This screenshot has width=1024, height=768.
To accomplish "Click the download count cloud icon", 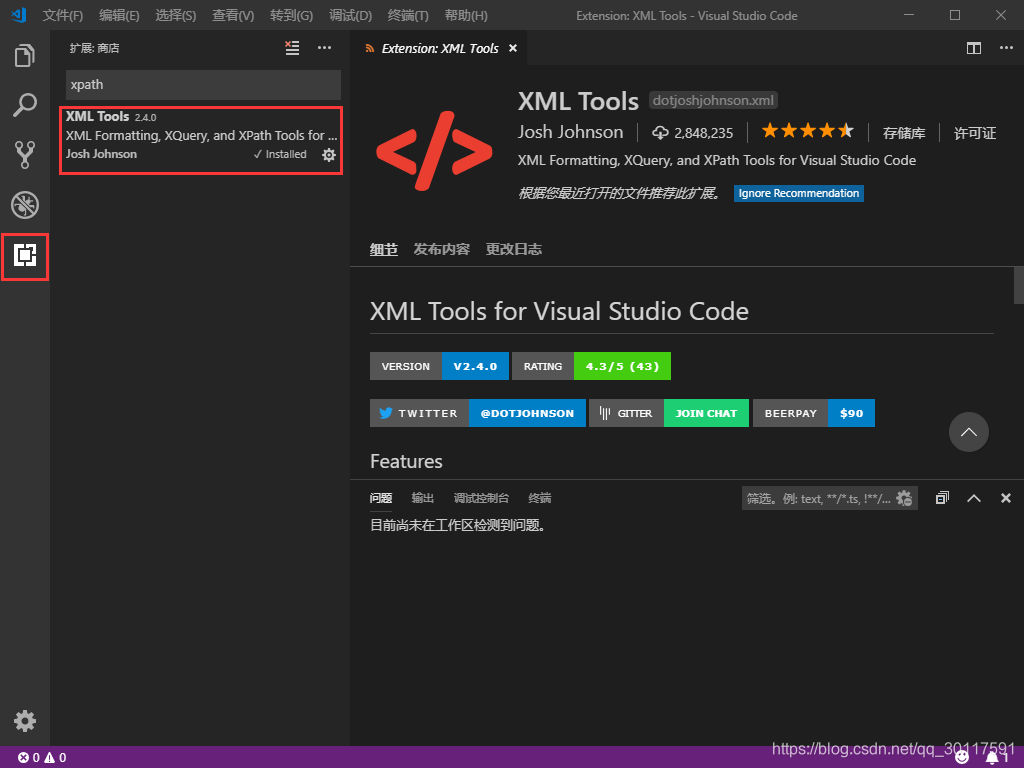I will [x=660, y=133].
